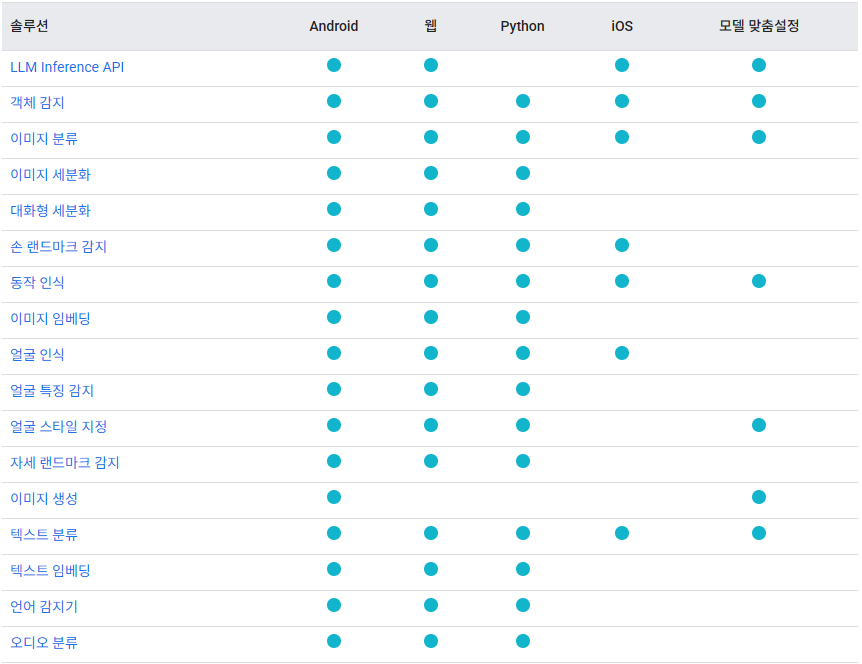This screenshot has width=862, height=664.
Task: Click the Python dot for 오디오 분류
Action: (523, 641)
